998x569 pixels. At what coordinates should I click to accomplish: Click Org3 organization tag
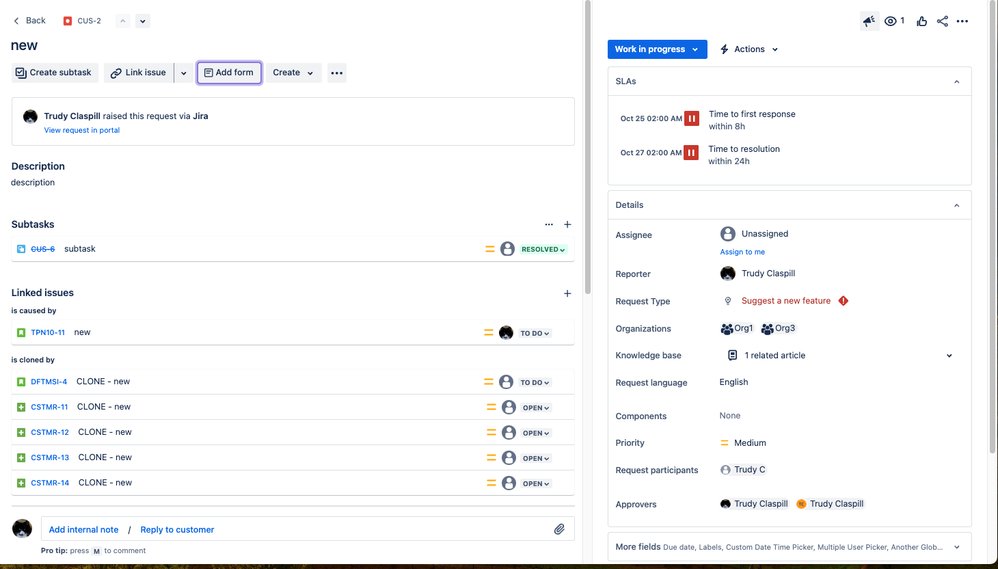tap(778, 328)
